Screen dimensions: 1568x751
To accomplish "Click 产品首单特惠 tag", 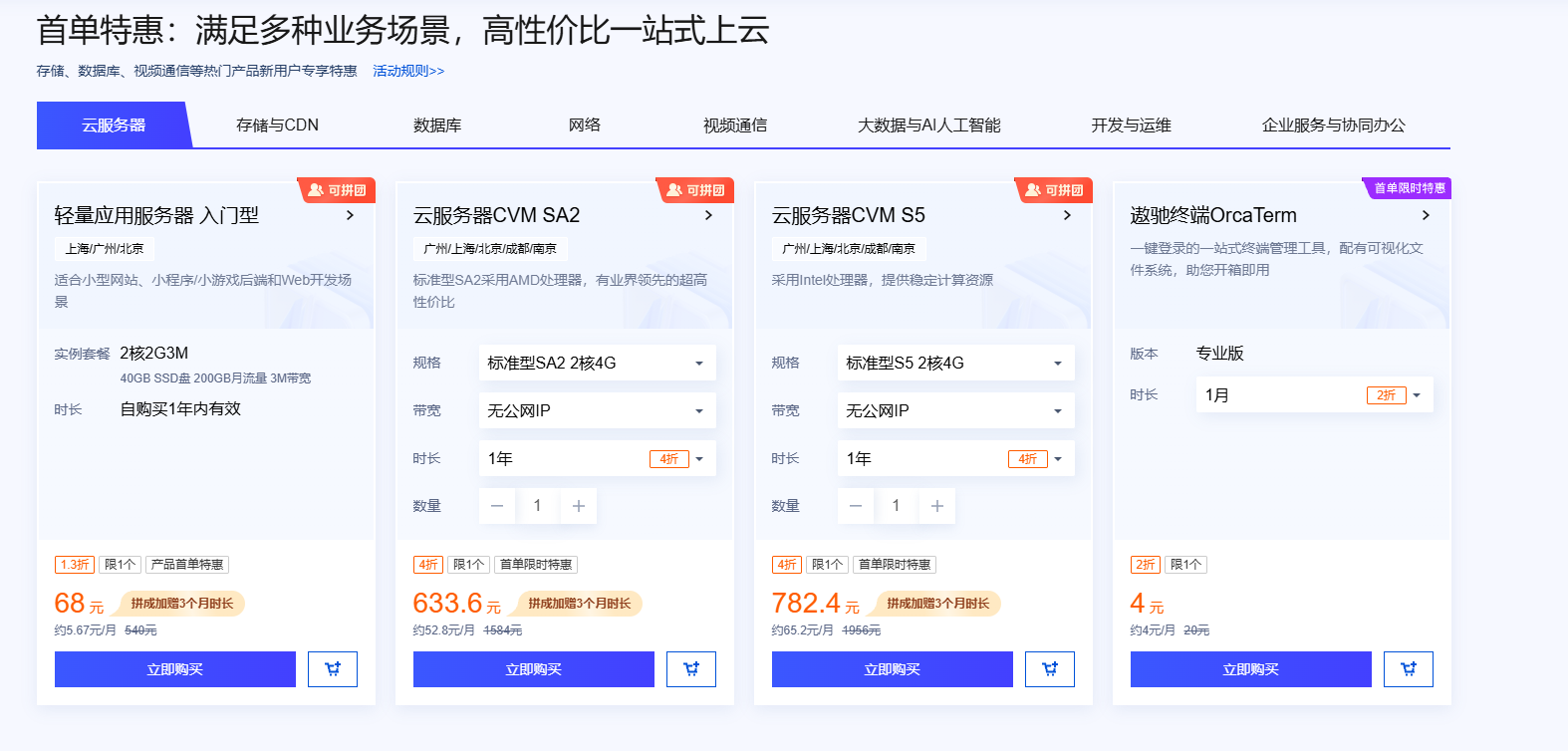I will 187,565.
